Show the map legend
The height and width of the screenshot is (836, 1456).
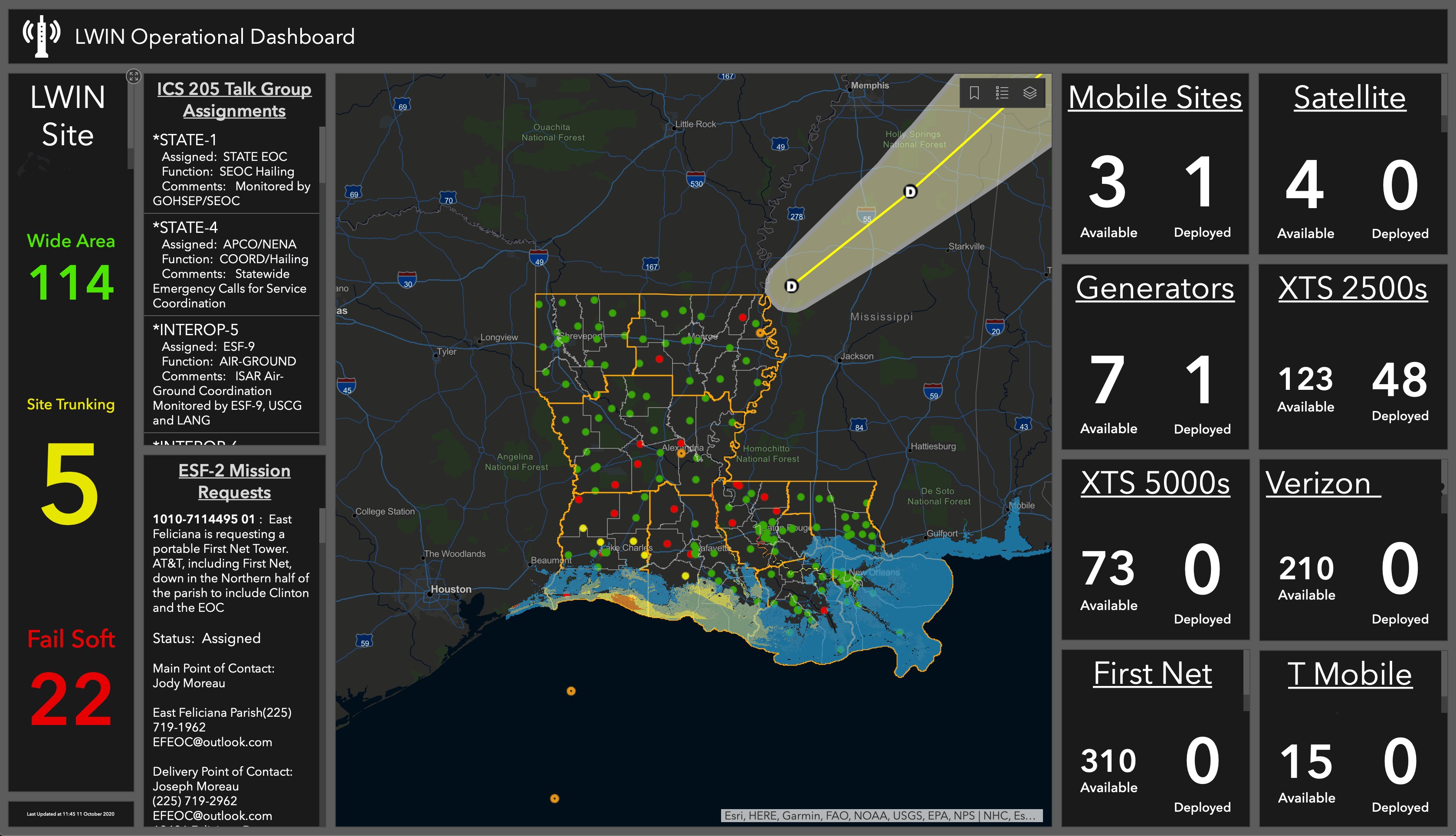pyautogui.click(x=1002, y=93)
